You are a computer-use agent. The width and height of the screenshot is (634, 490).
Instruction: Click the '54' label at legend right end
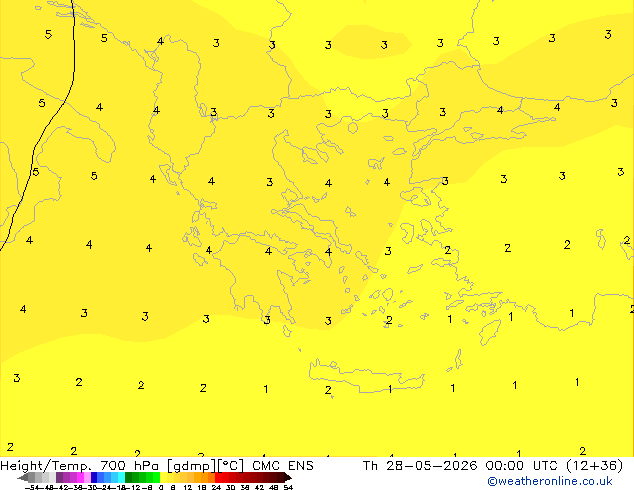pos(288,487)
